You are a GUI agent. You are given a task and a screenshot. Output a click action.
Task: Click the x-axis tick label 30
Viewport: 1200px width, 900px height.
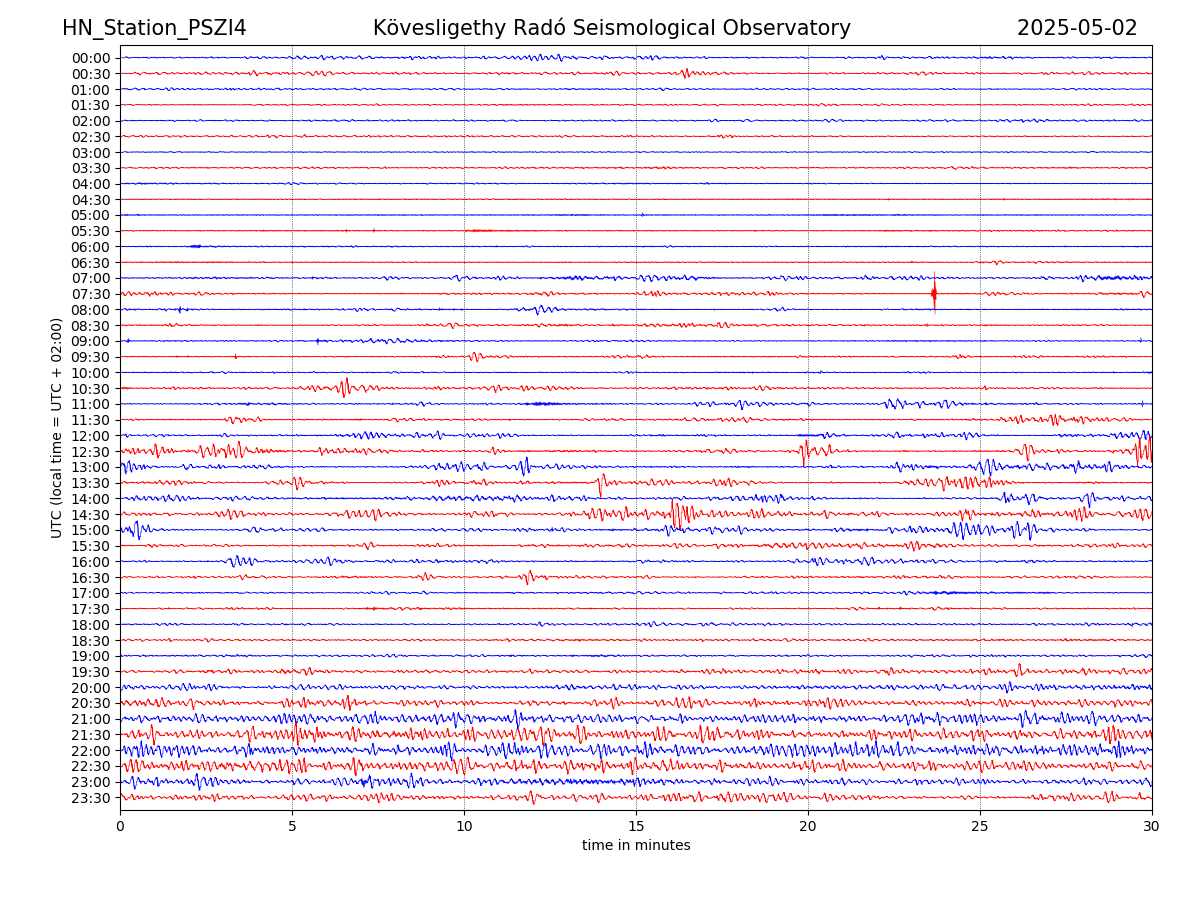click(1152, 827)
